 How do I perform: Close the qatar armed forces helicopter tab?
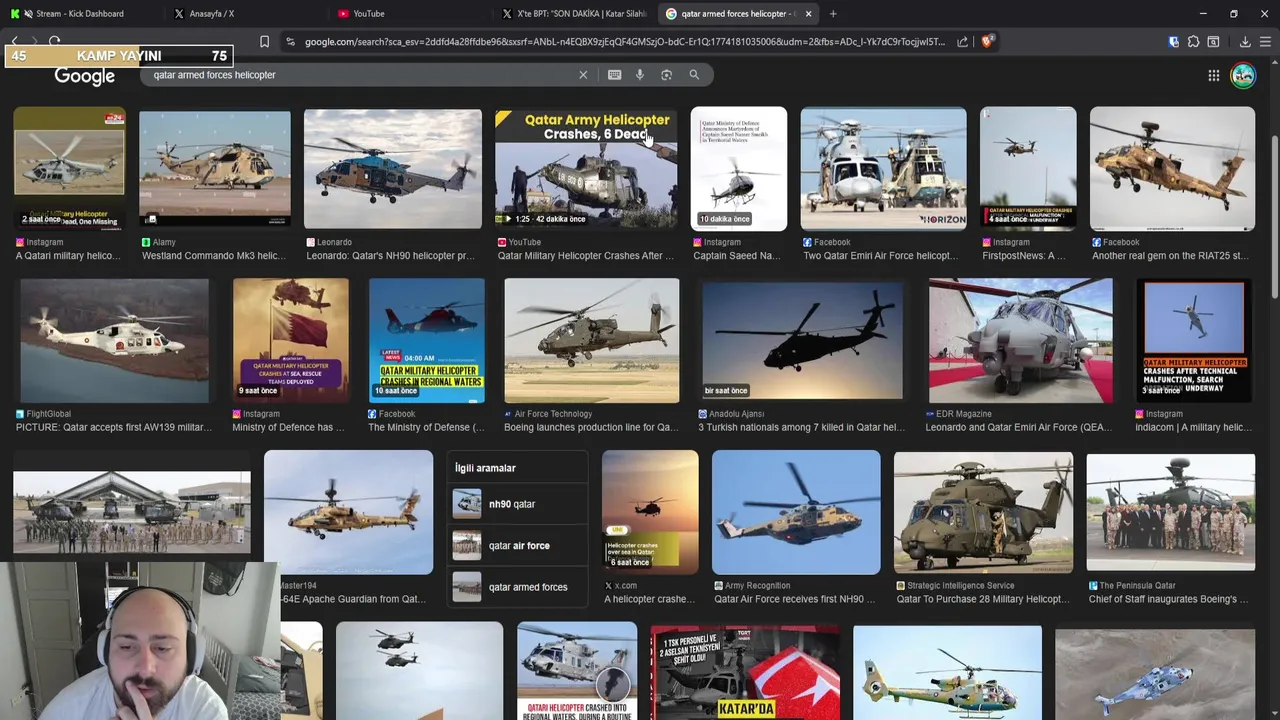click(808, 14)
